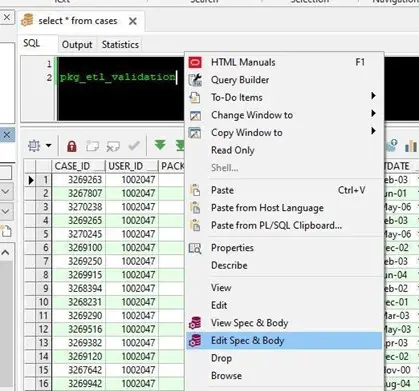Click the insert record icon in grid toolbar
The height and width of the screenshot is (391, 419).
coord(92,146)
